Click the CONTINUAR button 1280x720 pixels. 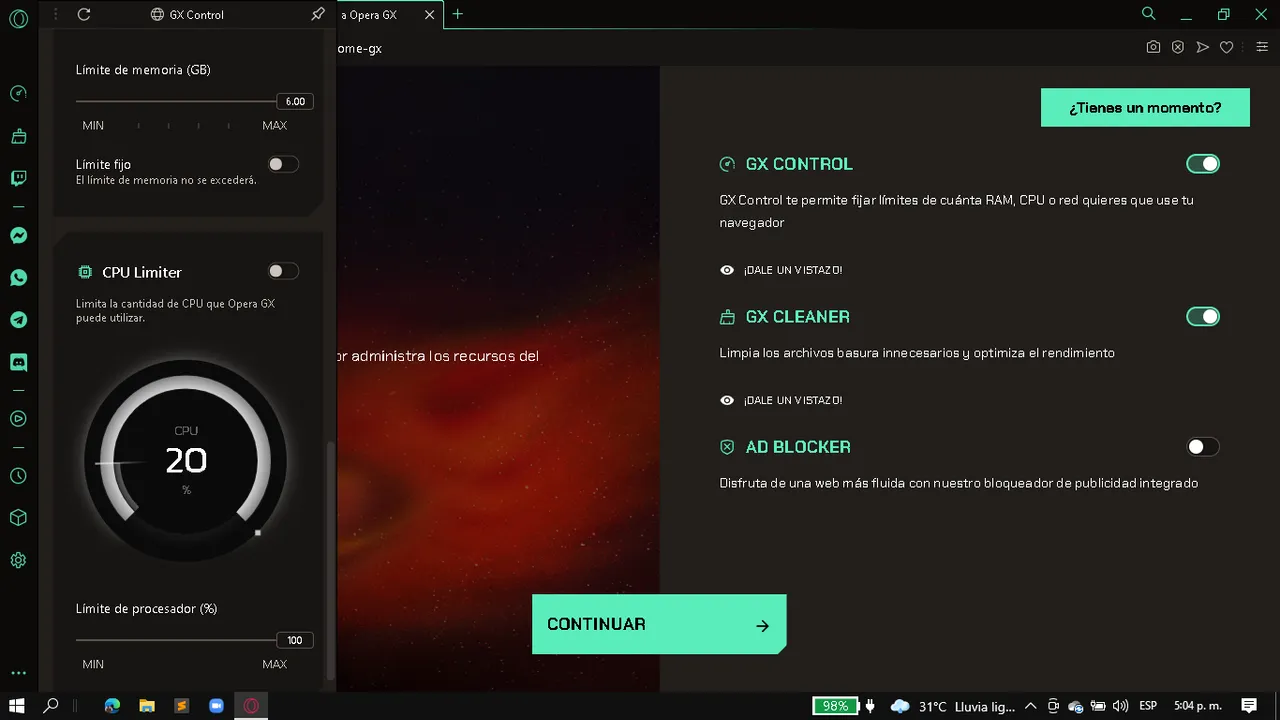coord(659,624)
